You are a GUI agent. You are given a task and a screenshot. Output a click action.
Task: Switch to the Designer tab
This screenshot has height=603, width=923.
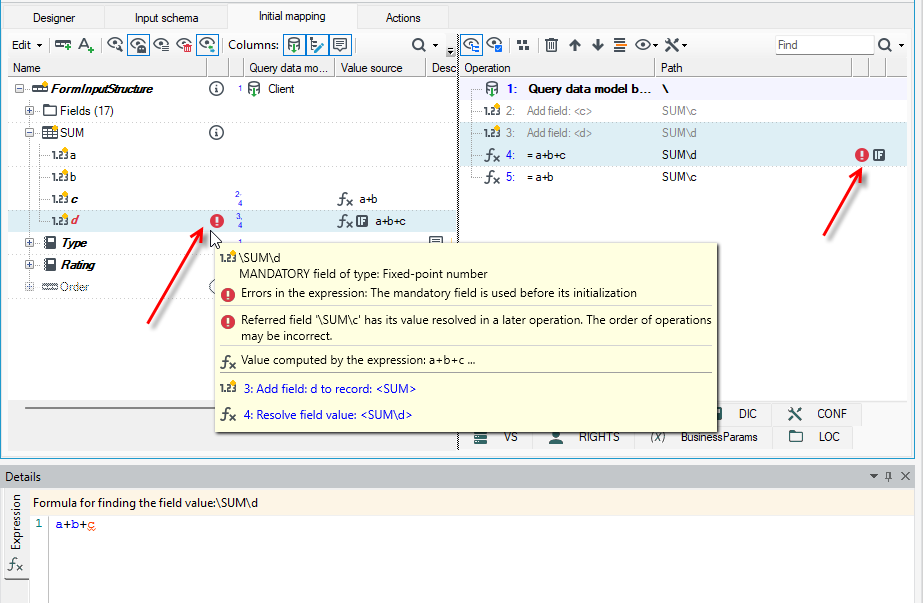point(54,18)
